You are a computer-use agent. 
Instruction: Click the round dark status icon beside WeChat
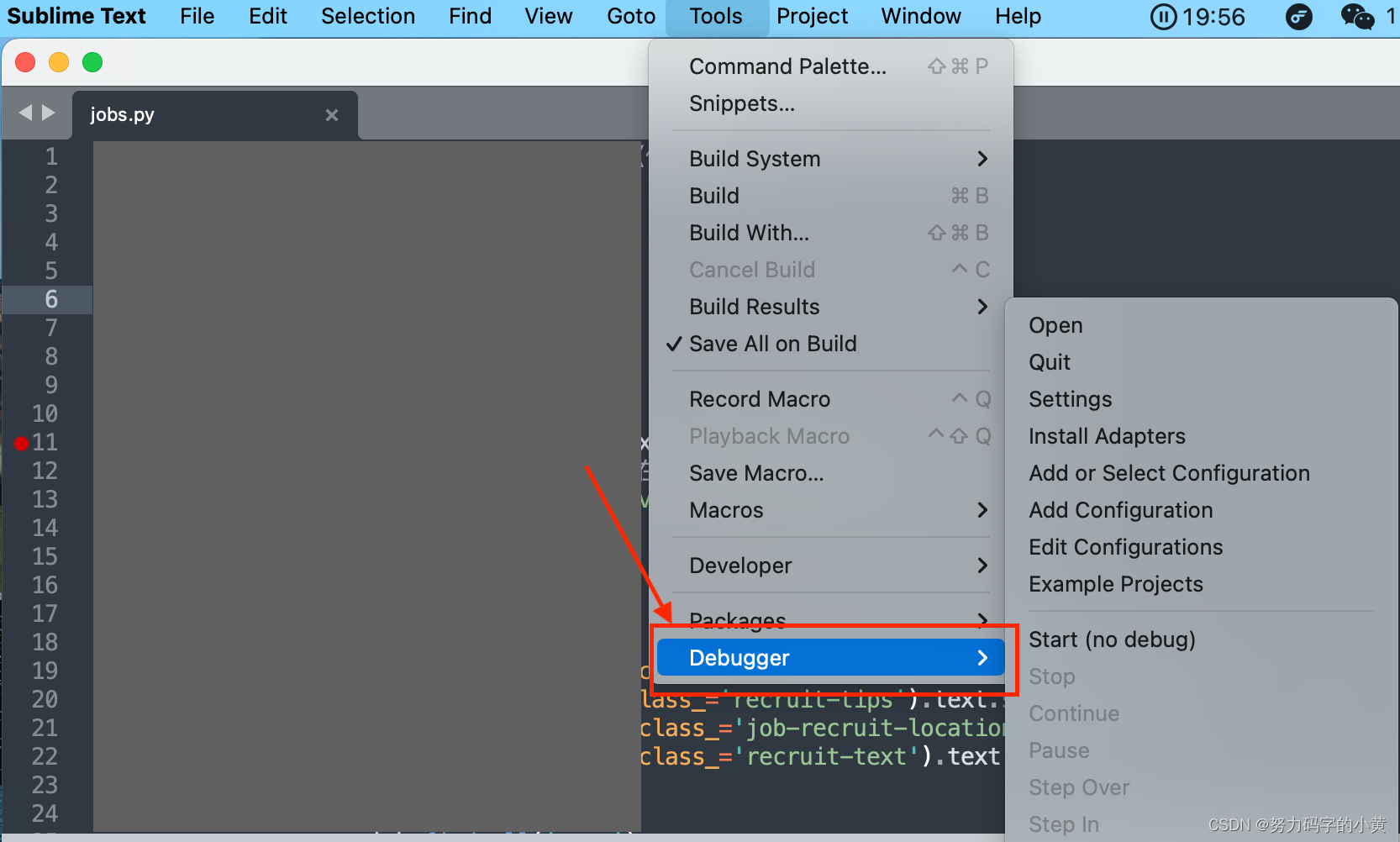tap(1299, 17)
